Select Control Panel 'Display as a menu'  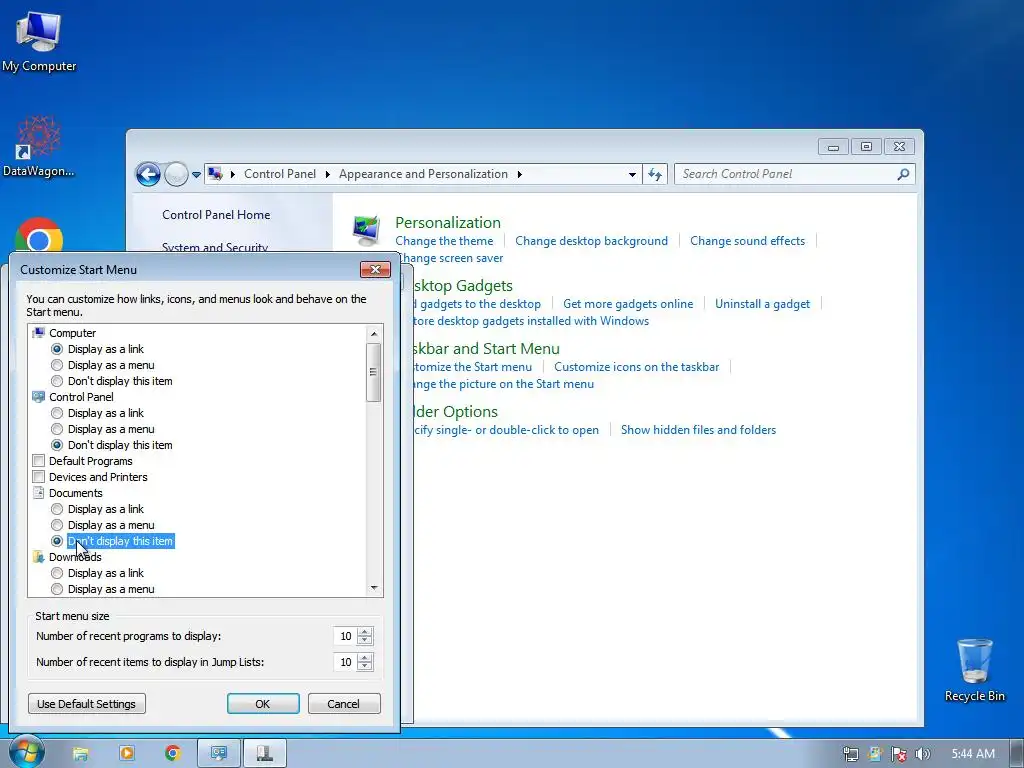click(57, 429)
